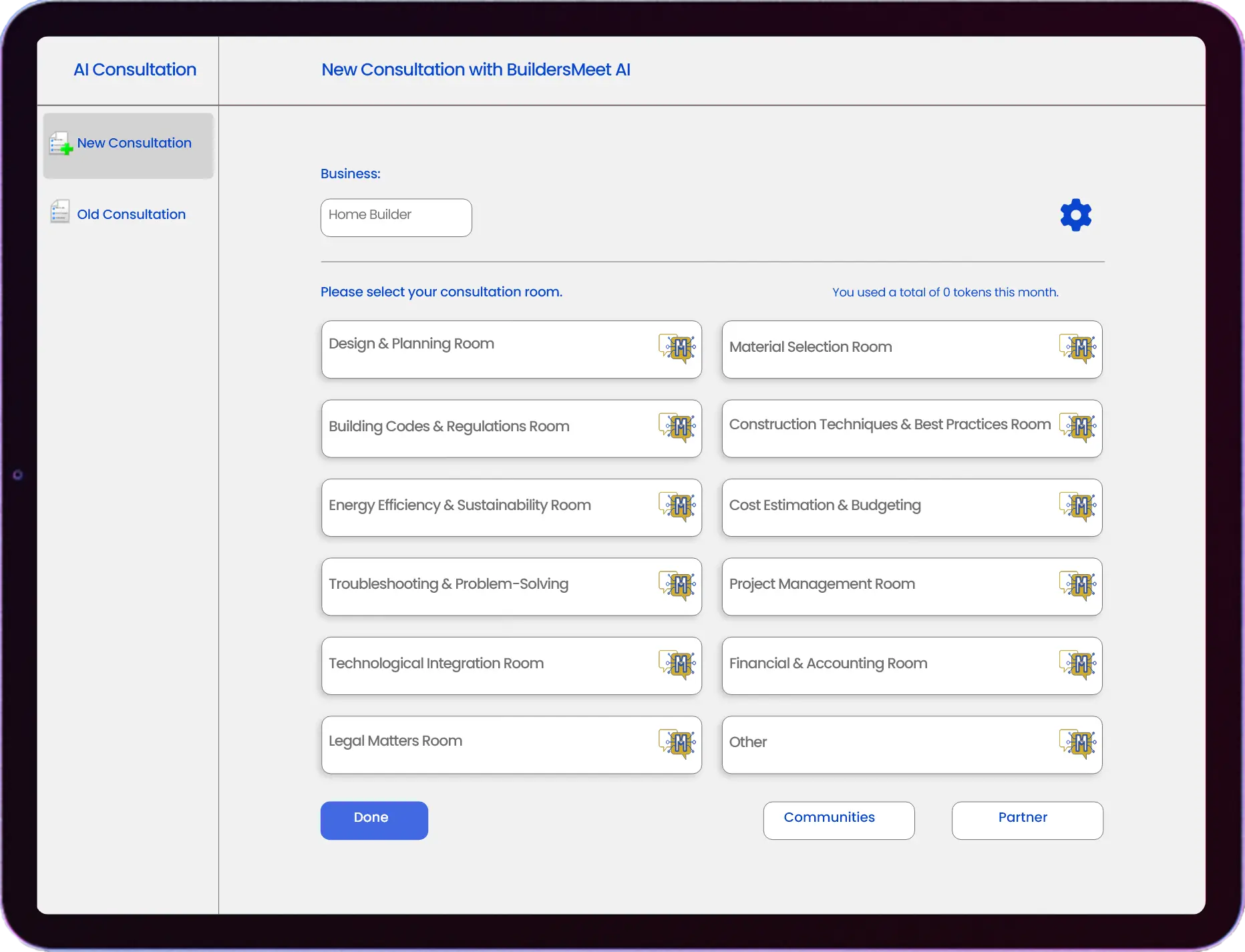
Task: Select New Consultation in the sidebar
Action: (x=128, y=146)
